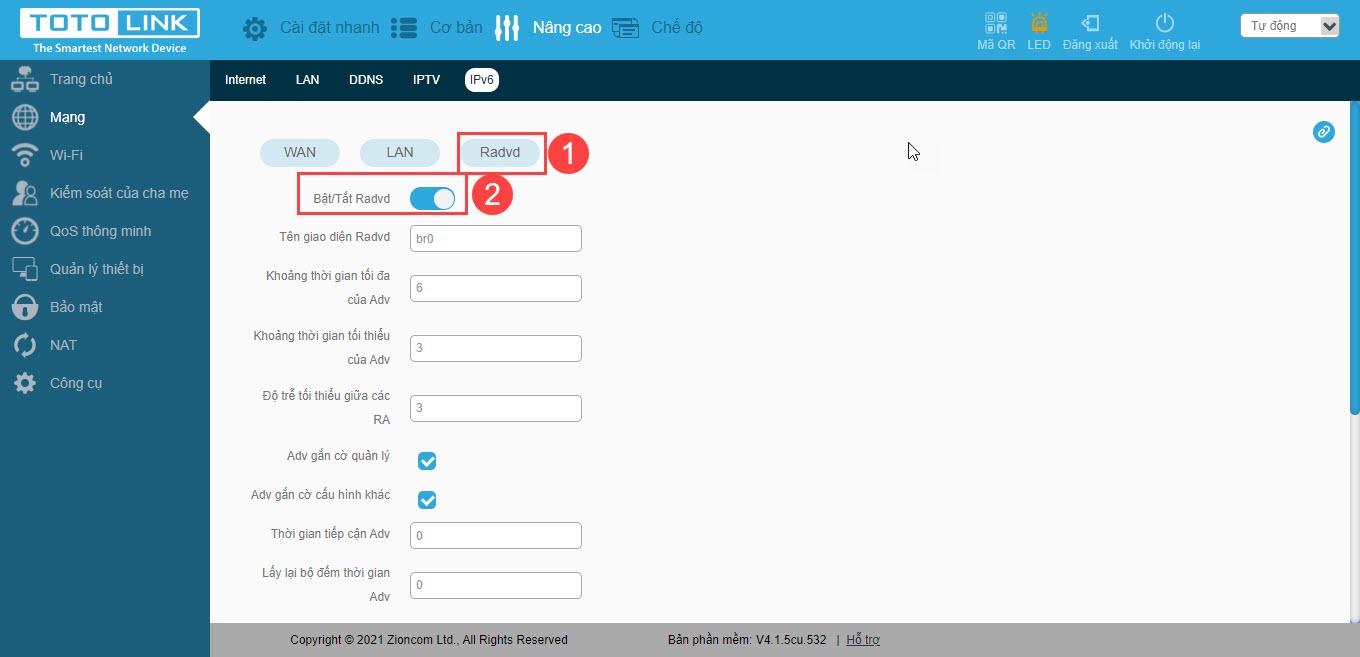This screenshot has width=1360, height=657.
Task: Click the Công cụ gear icon
Action: pyautogui.click(x=25, y=383)
